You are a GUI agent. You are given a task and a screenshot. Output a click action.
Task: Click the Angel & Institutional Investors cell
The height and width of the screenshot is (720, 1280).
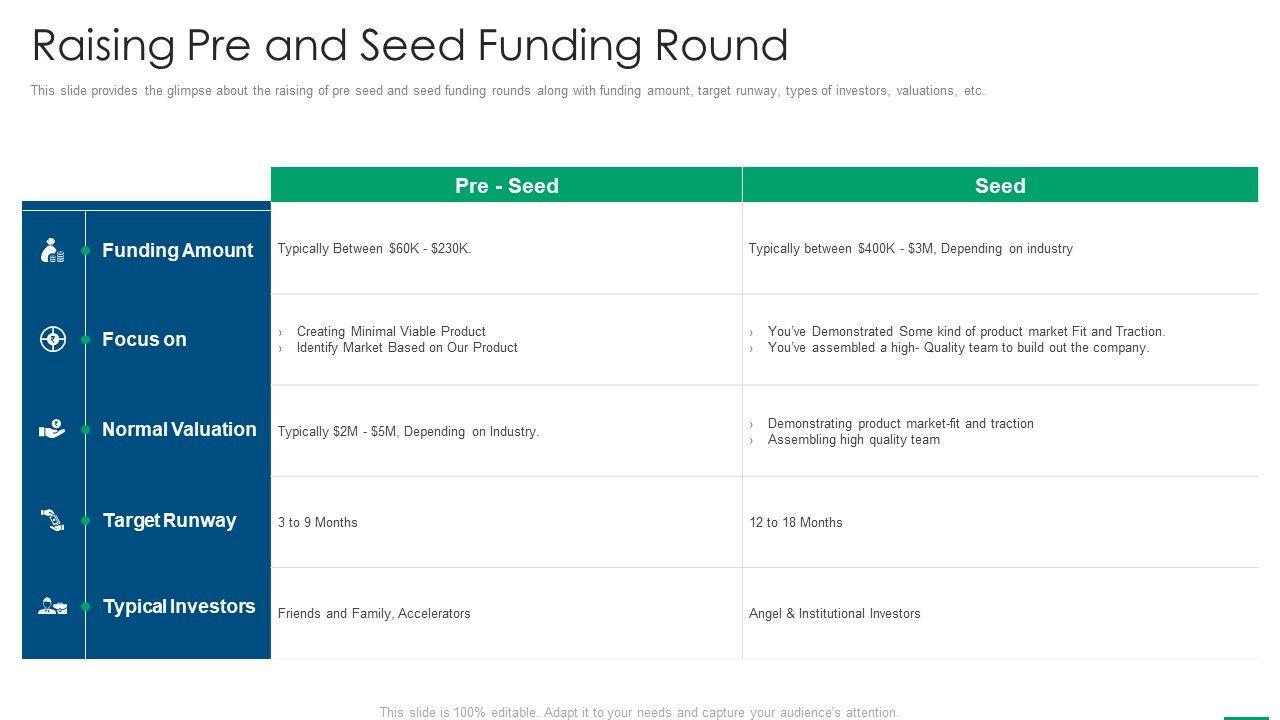(x=834, y=613)
